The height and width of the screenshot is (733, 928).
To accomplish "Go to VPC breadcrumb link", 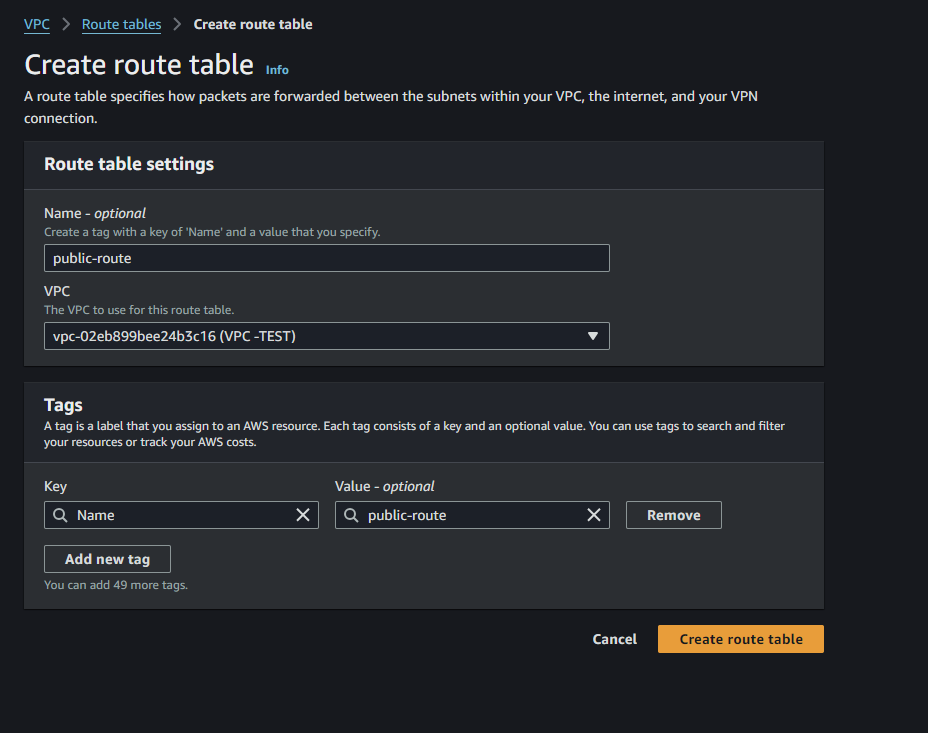I will (x=37, y=24).
